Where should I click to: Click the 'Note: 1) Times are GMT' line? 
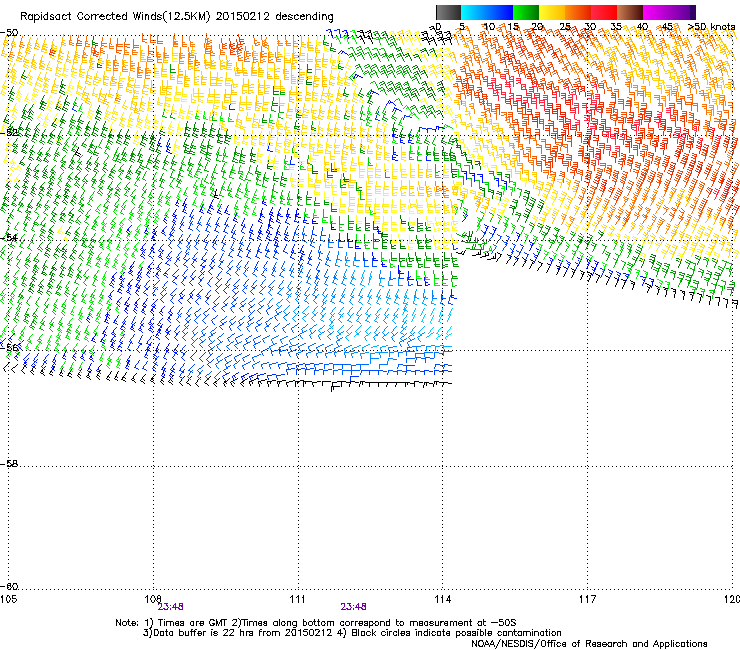pyautogui.click(x=316, y=623)
